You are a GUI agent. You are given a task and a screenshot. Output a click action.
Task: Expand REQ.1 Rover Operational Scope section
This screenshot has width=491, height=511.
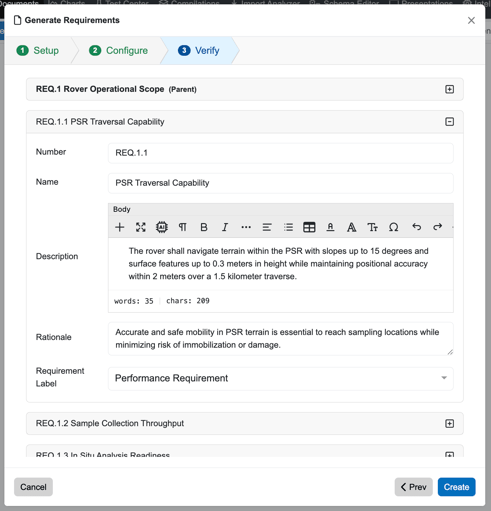[x=449, y=89]
